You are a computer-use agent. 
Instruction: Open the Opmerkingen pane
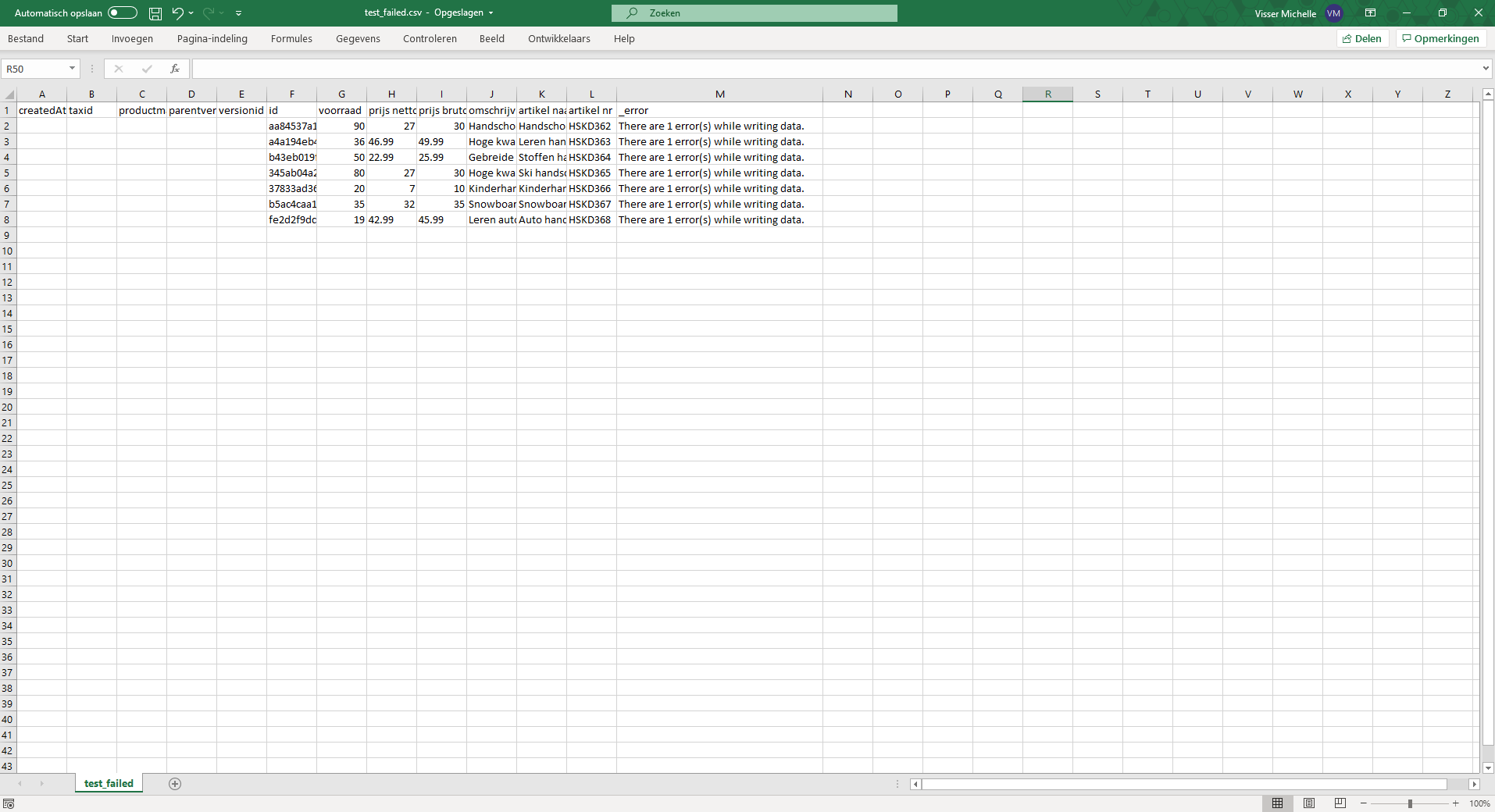coord(1440,38)
